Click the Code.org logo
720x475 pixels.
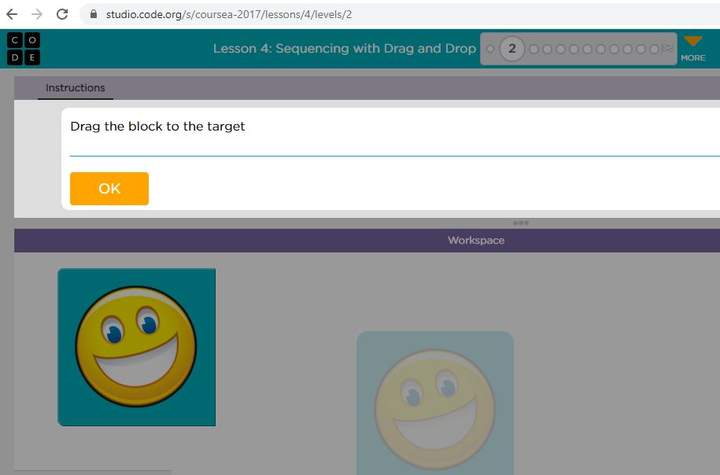point(24,48)
